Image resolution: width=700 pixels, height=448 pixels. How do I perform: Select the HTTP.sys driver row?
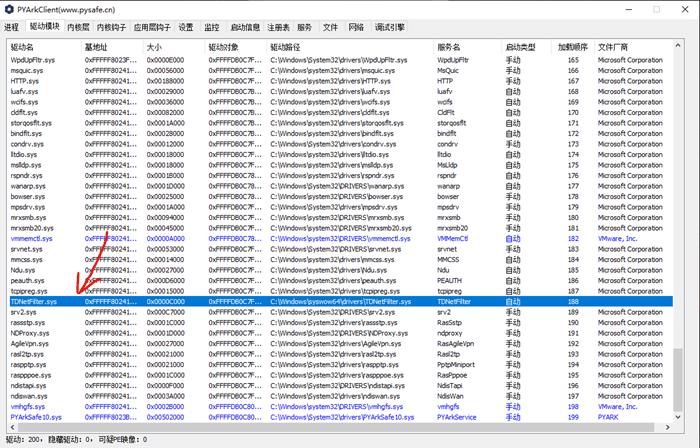(x=24, y=81)
